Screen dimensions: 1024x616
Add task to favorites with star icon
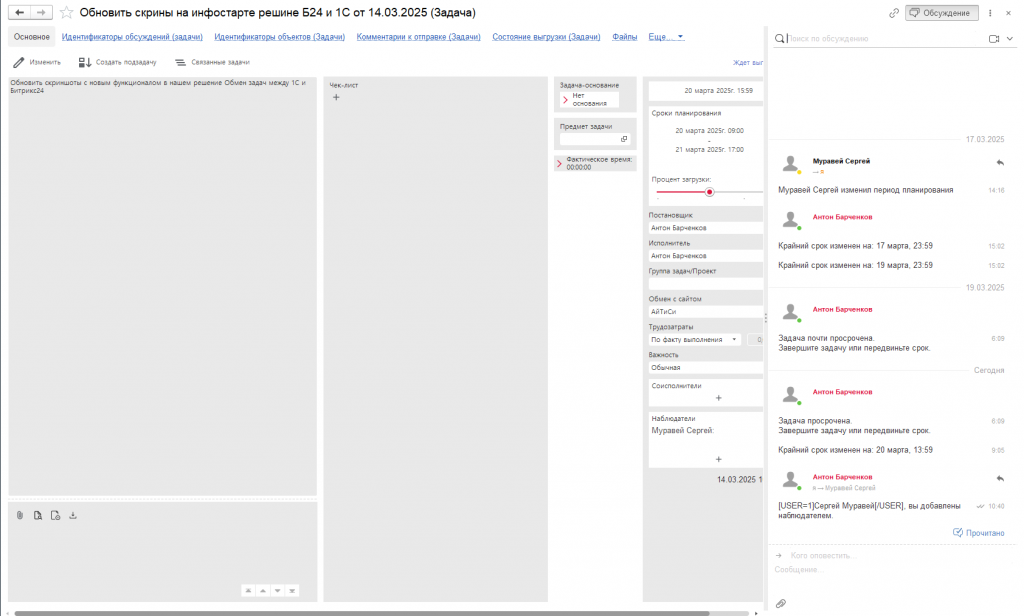[x=67, y=13]
